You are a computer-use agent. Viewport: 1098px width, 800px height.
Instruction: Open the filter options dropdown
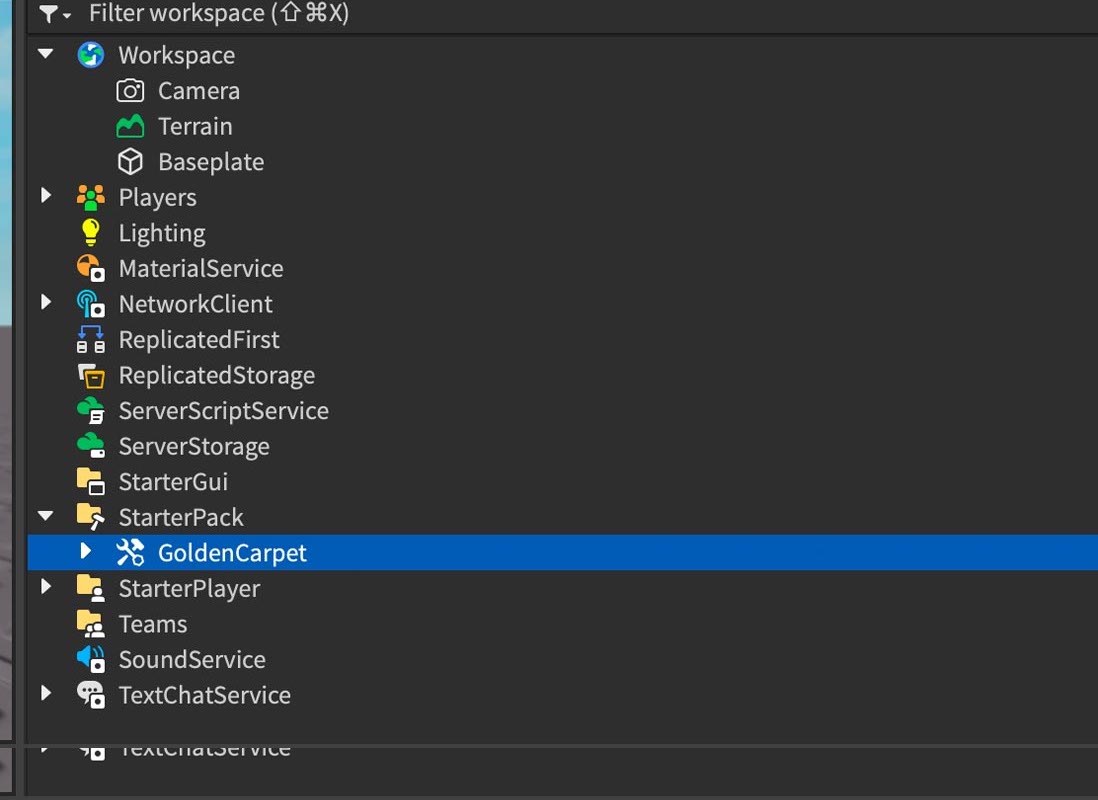click(55, 14)
